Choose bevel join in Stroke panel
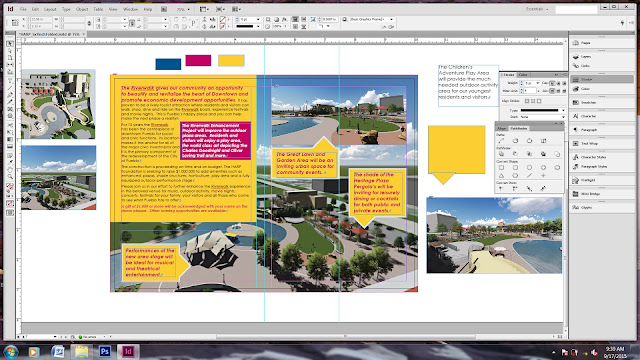This screenshot has width=640, height=360. tap(564, 91)
